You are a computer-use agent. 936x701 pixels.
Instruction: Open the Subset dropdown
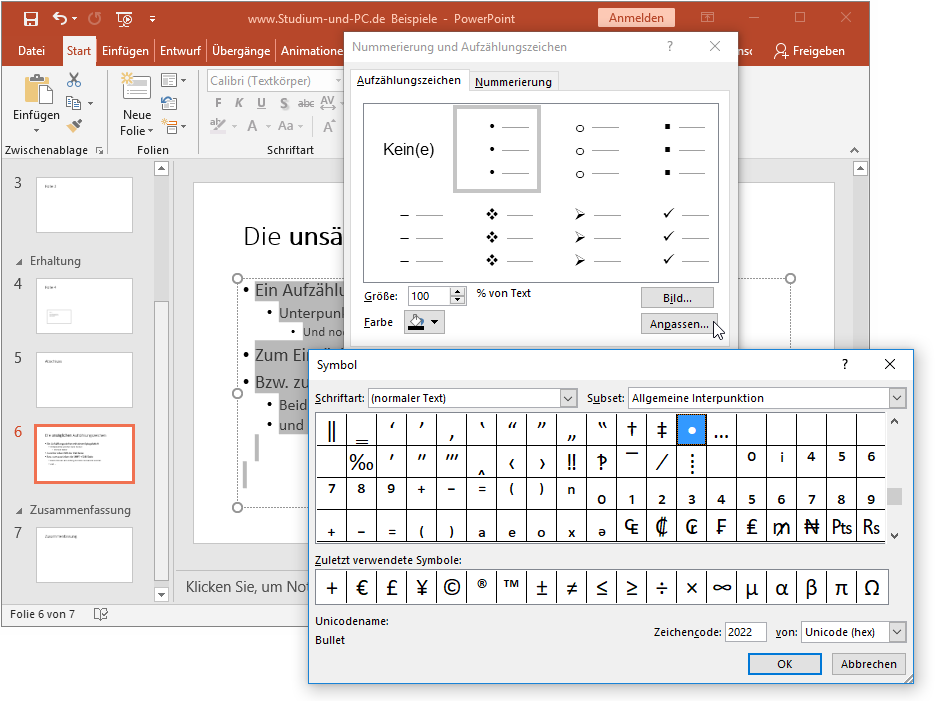(897, 398)
